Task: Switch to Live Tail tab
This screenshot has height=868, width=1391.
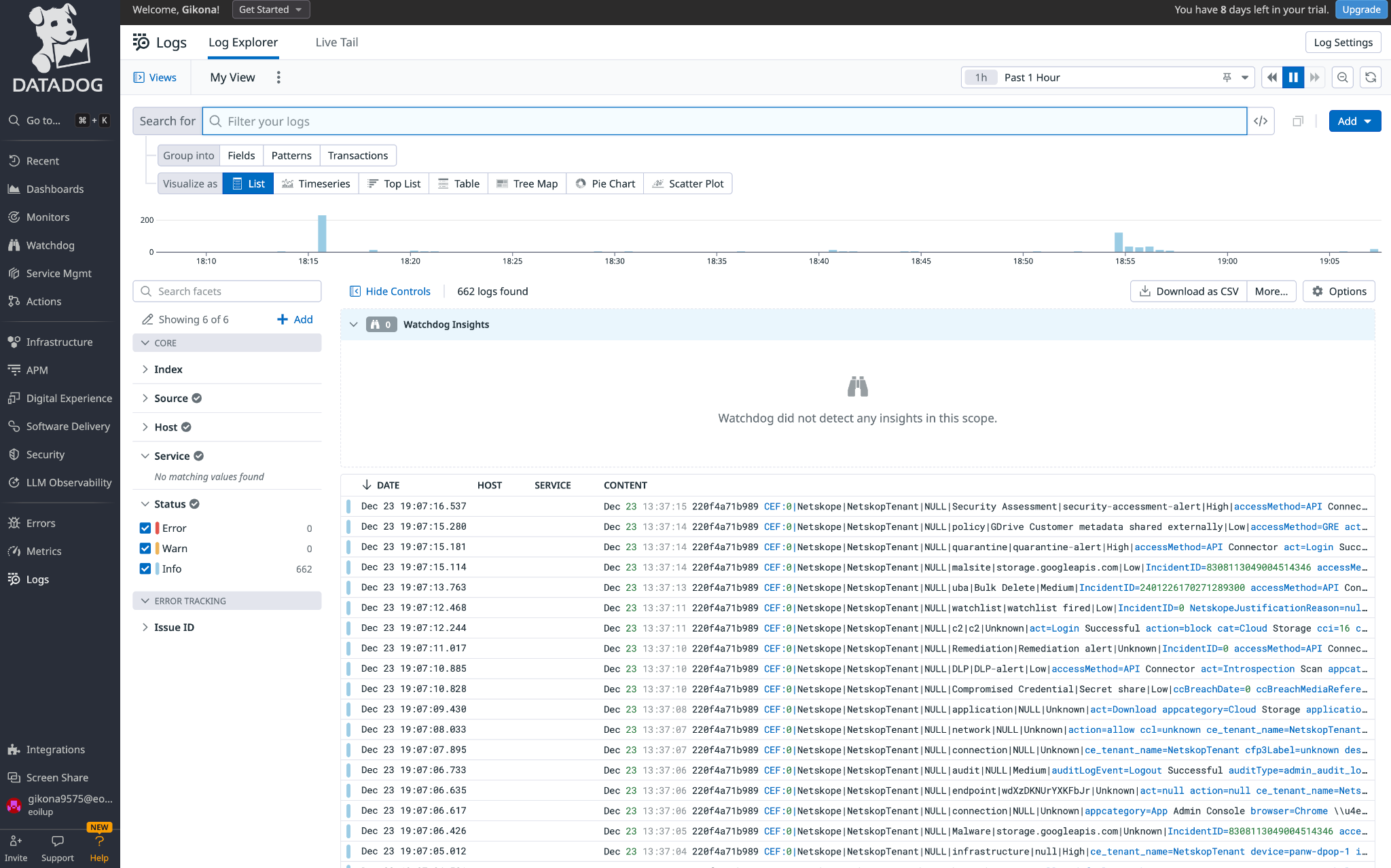Action: click(x=337, y=42)
